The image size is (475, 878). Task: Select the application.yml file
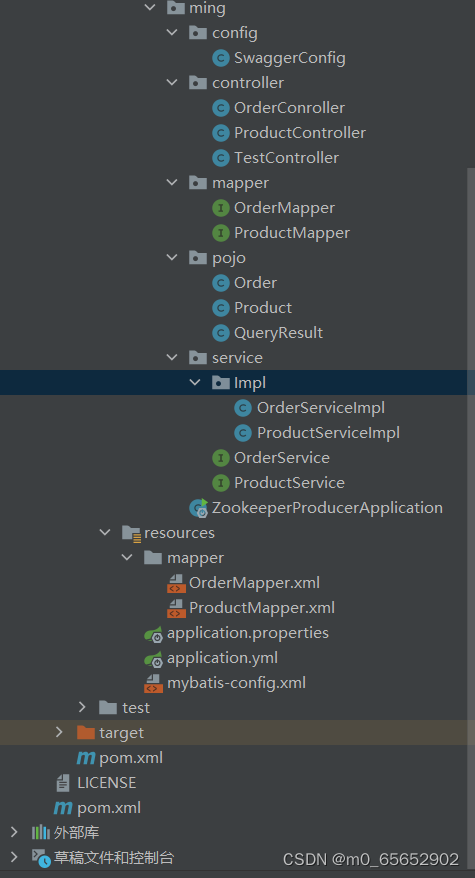pos(222,658)
